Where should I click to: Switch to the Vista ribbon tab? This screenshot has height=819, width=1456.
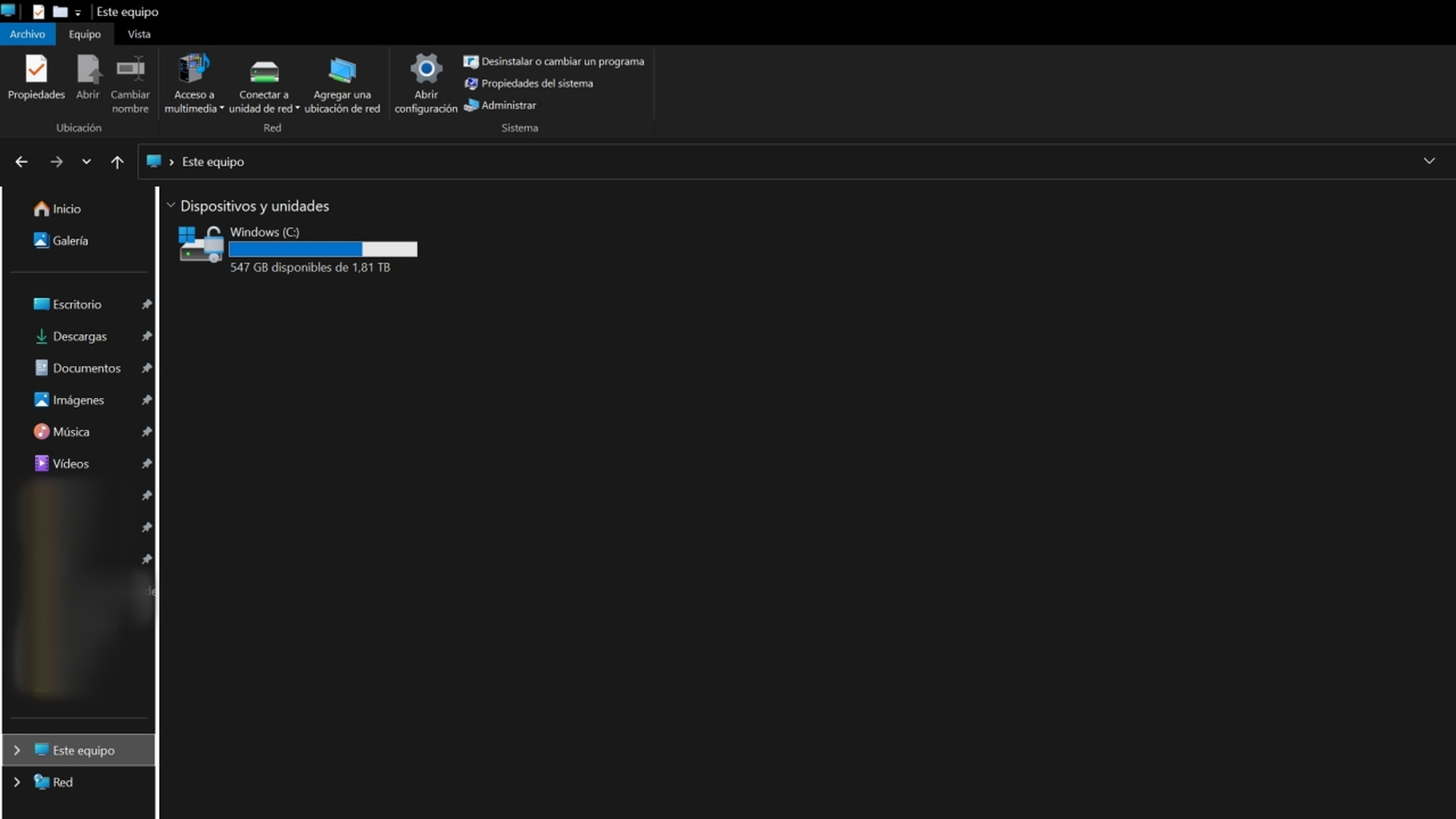(x=139, y=34)
